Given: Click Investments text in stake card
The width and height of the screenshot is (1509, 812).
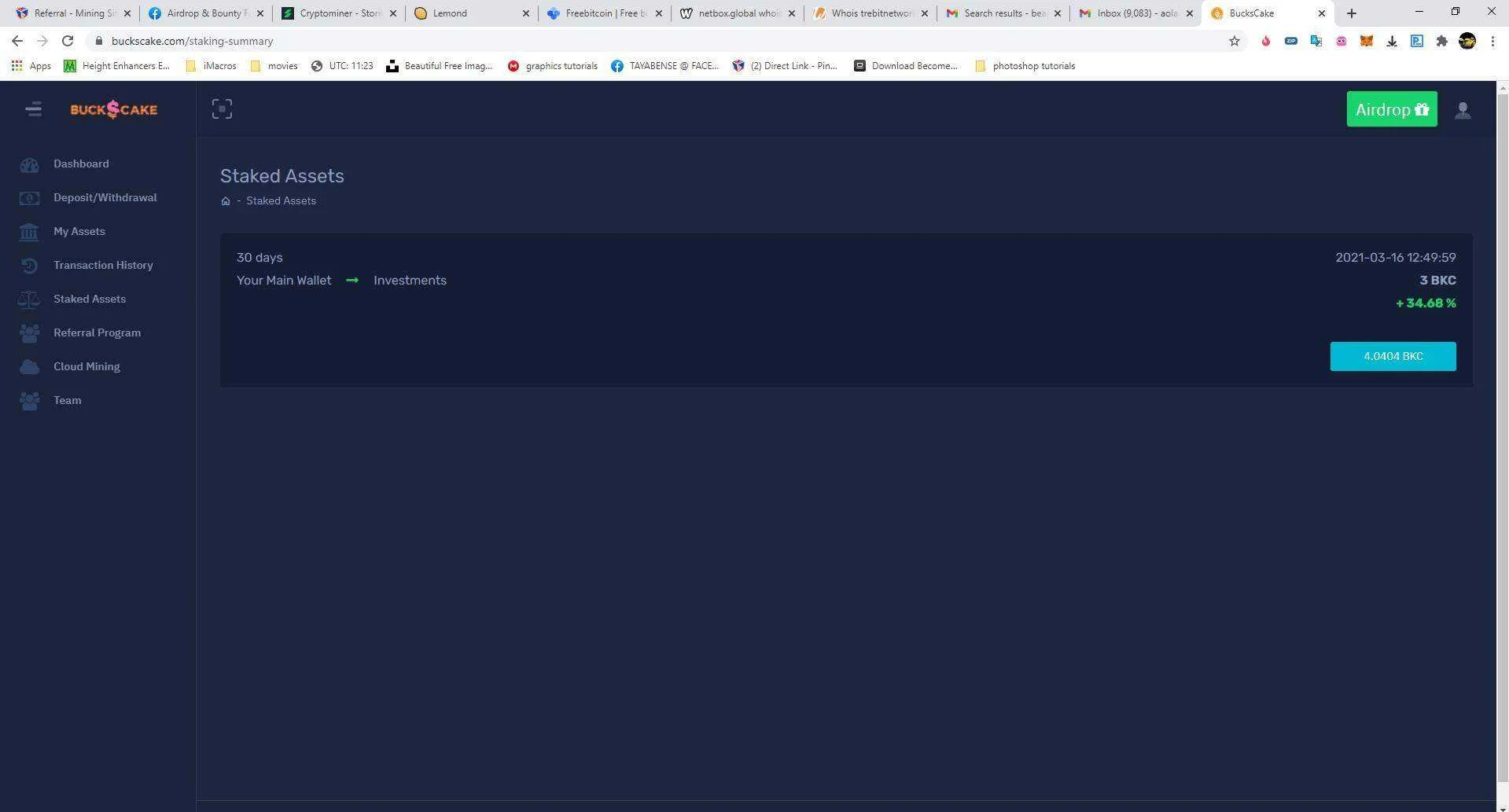Looking at the screenshot, I should (410, 280).
